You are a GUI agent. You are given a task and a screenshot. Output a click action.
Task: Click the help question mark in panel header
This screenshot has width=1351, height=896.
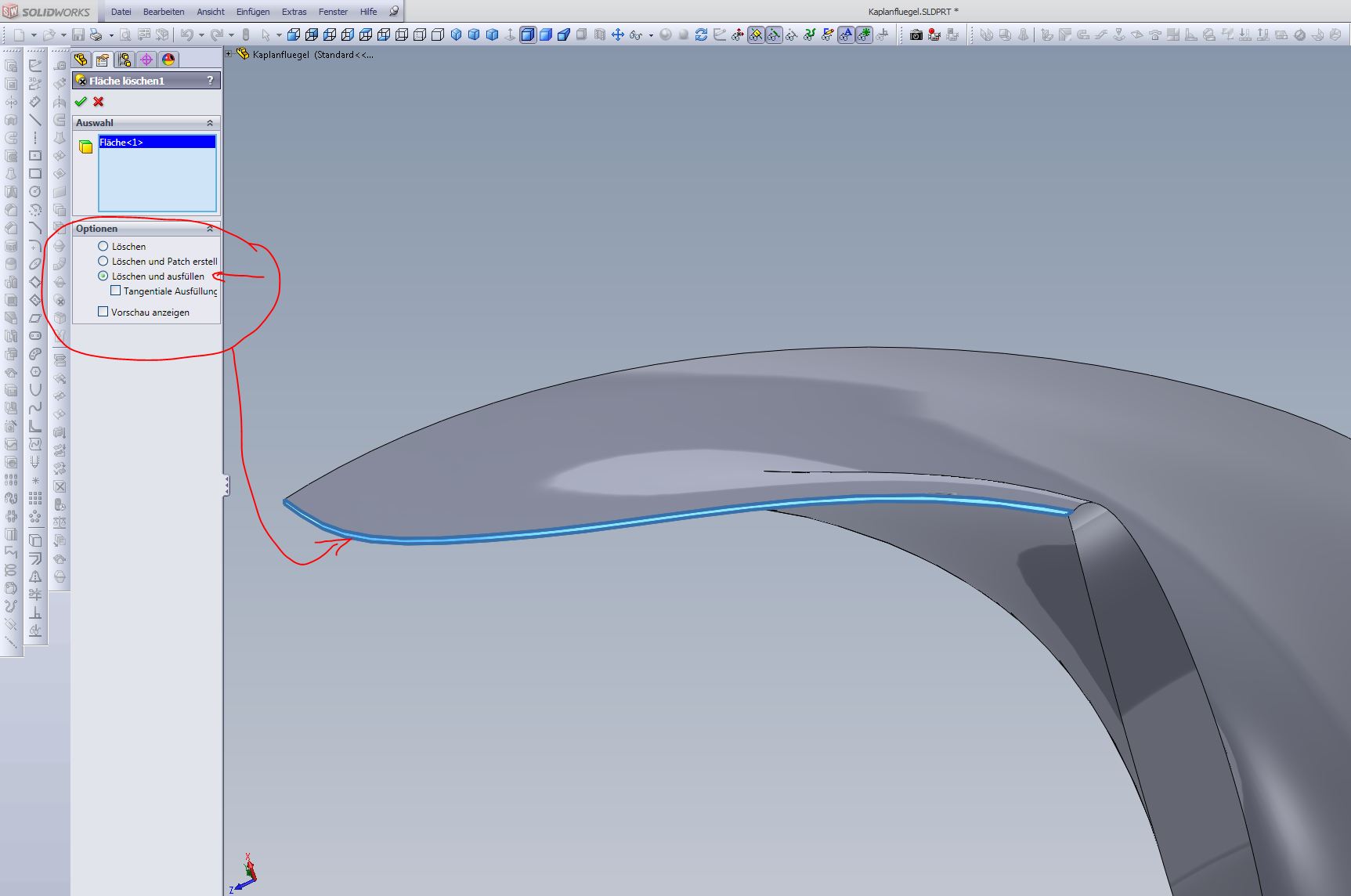click(x=210, y=81)
